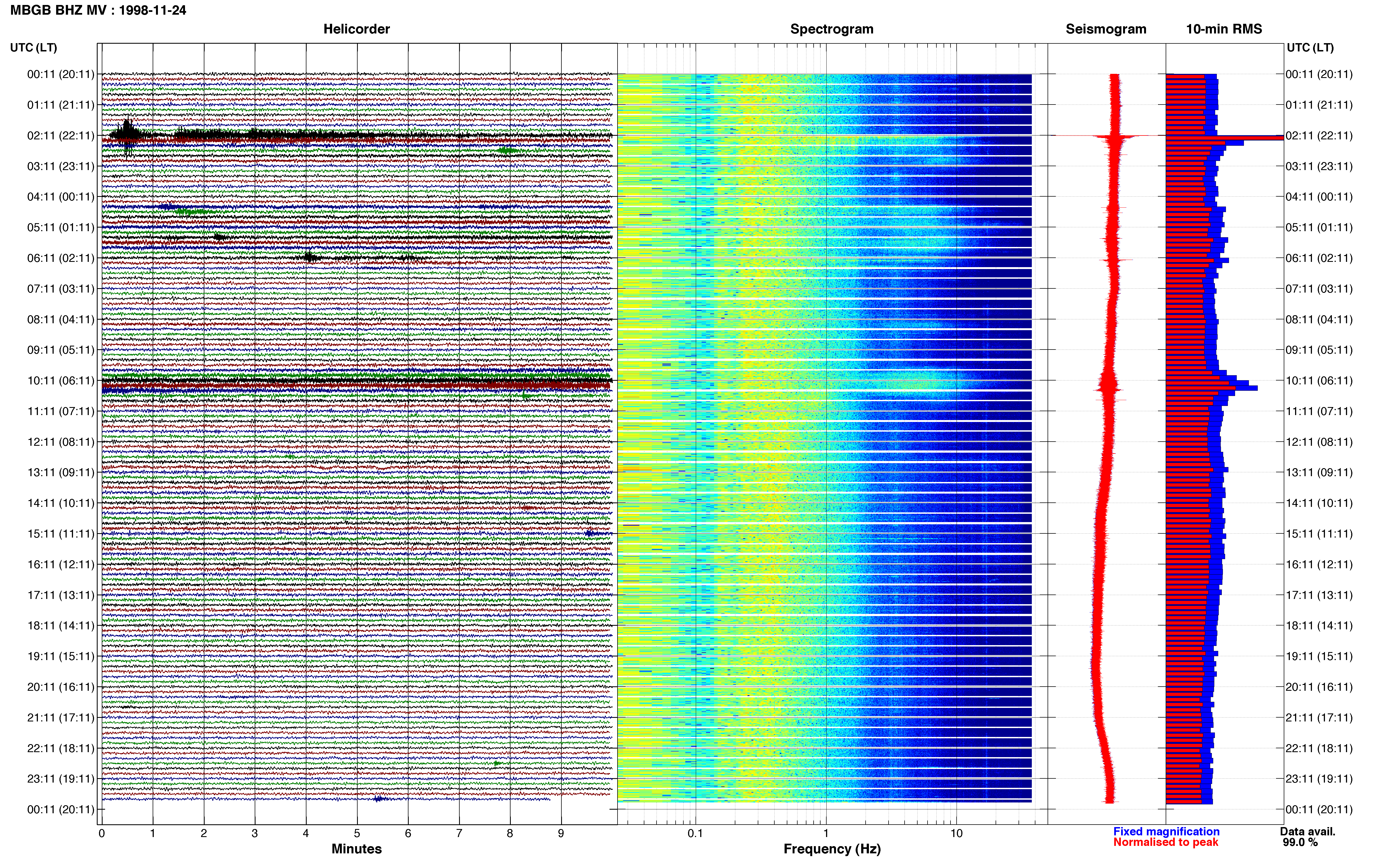The height and width of the screenshot is (868, 1388).
Task: Click the 'Spectrogram' panel heading
Action: click(x=832, y=29)
